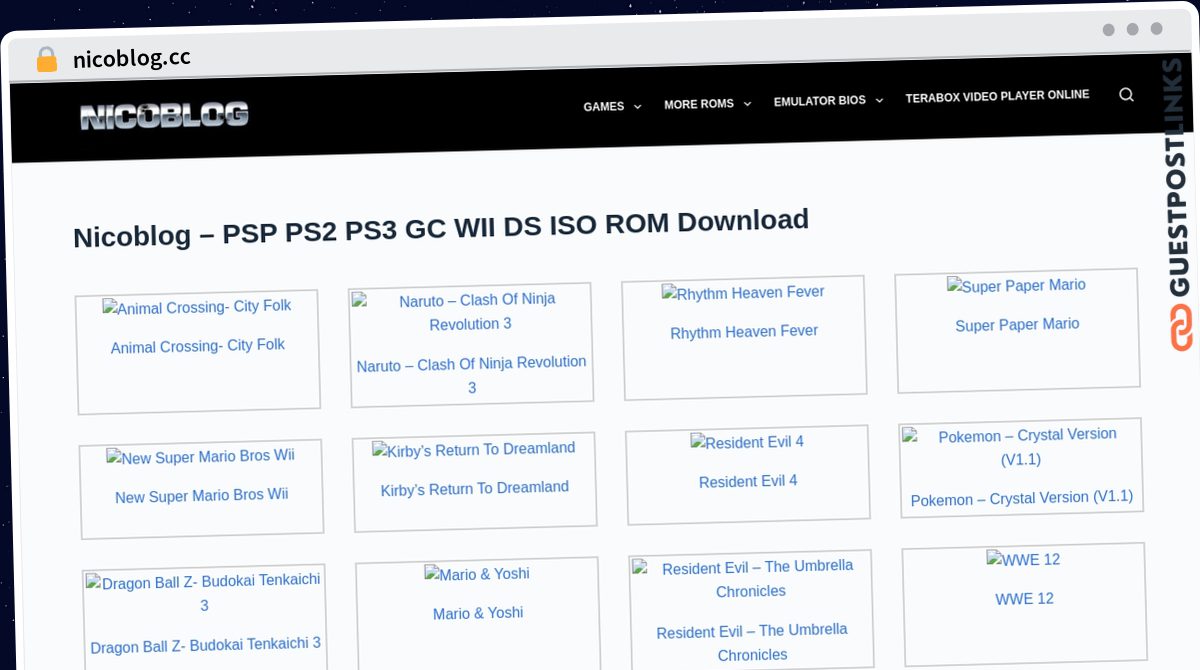The width and height of the screenshot is (1200, 670).
Task: Open the Mario & Yoshi thumbnail image
Action: tap(477, 574)
